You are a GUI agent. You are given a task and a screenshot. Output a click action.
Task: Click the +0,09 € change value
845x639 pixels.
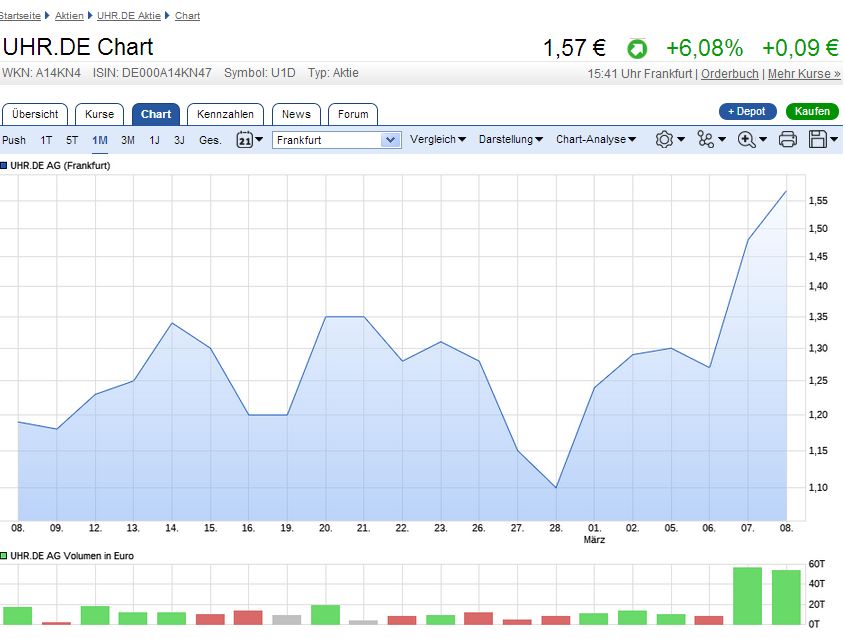click(800, 48)
